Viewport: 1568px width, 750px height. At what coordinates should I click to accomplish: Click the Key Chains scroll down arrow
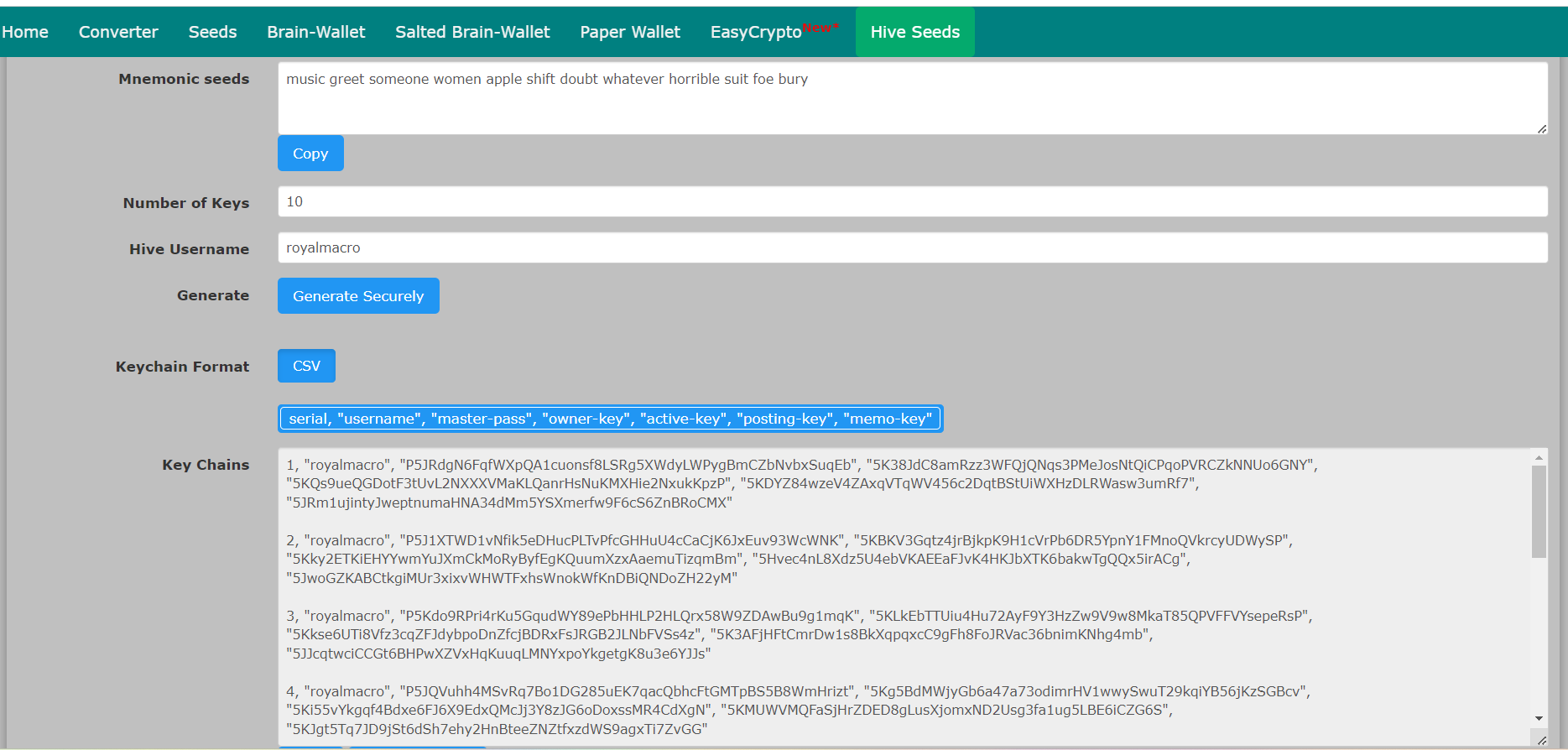click(1539, 718)
